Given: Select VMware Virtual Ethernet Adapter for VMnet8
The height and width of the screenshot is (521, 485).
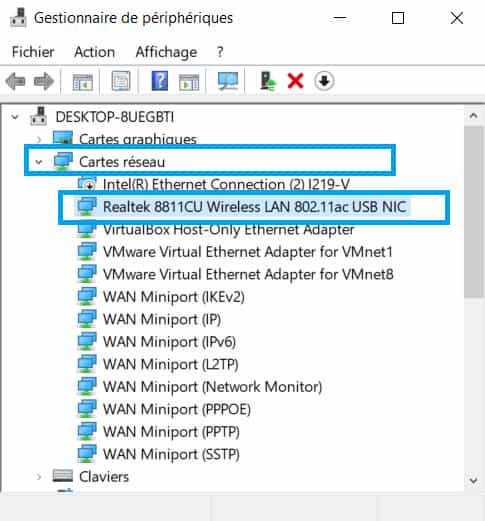Looking at the screenshot, I should [x=248, y=274].
